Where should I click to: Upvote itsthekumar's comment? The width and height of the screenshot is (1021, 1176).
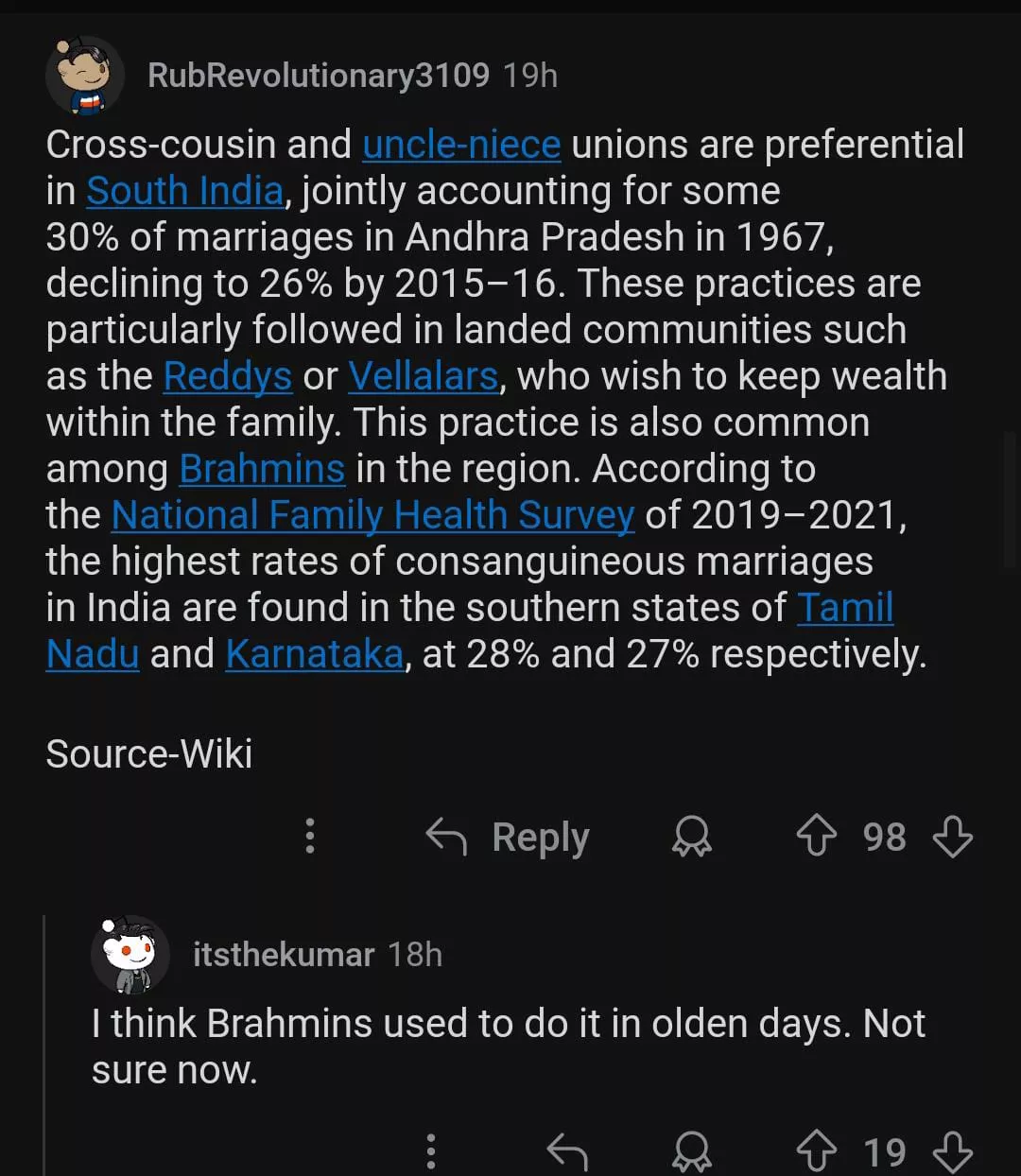pyautogui.click(x=816, y=1151)
